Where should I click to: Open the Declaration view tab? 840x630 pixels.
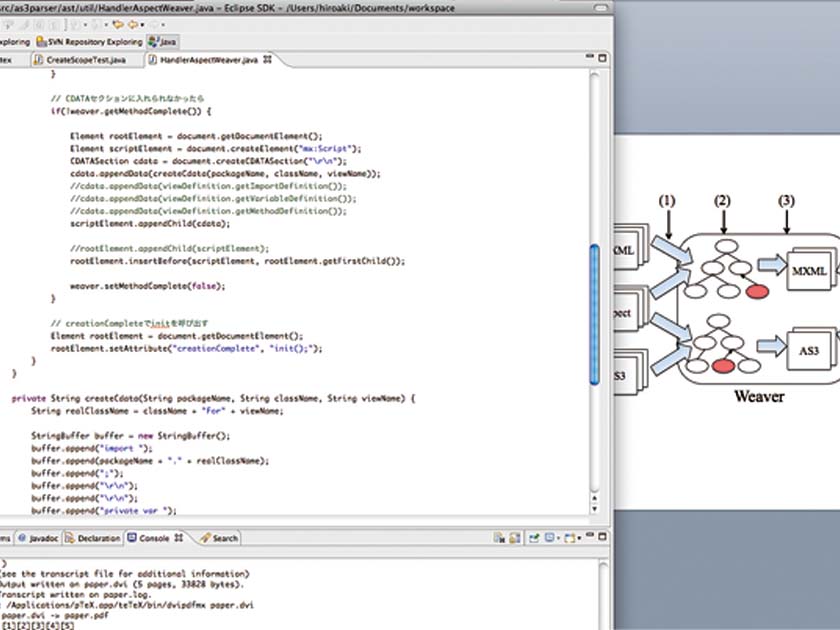pos(98,538)
